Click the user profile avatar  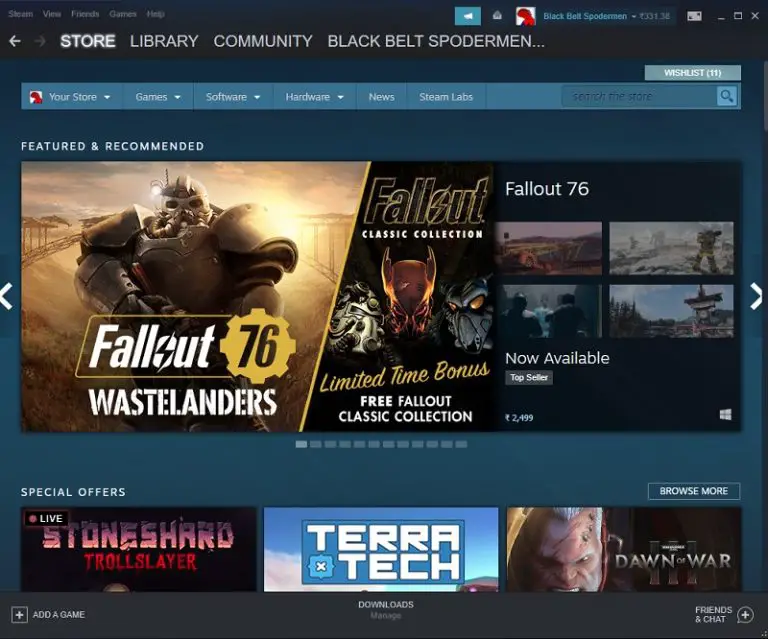[x=525, y=16]
